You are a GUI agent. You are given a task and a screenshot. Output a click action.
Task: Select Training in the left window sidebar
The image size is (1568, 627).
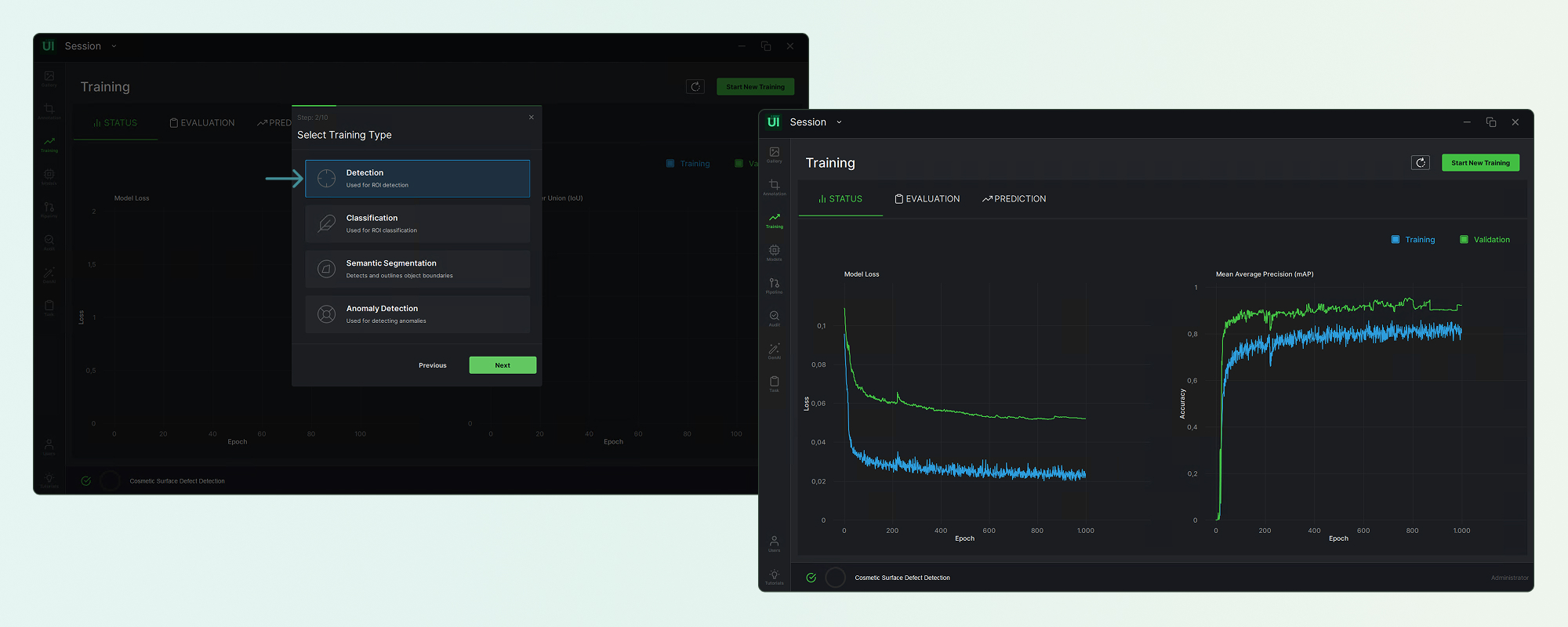[49, 144]
